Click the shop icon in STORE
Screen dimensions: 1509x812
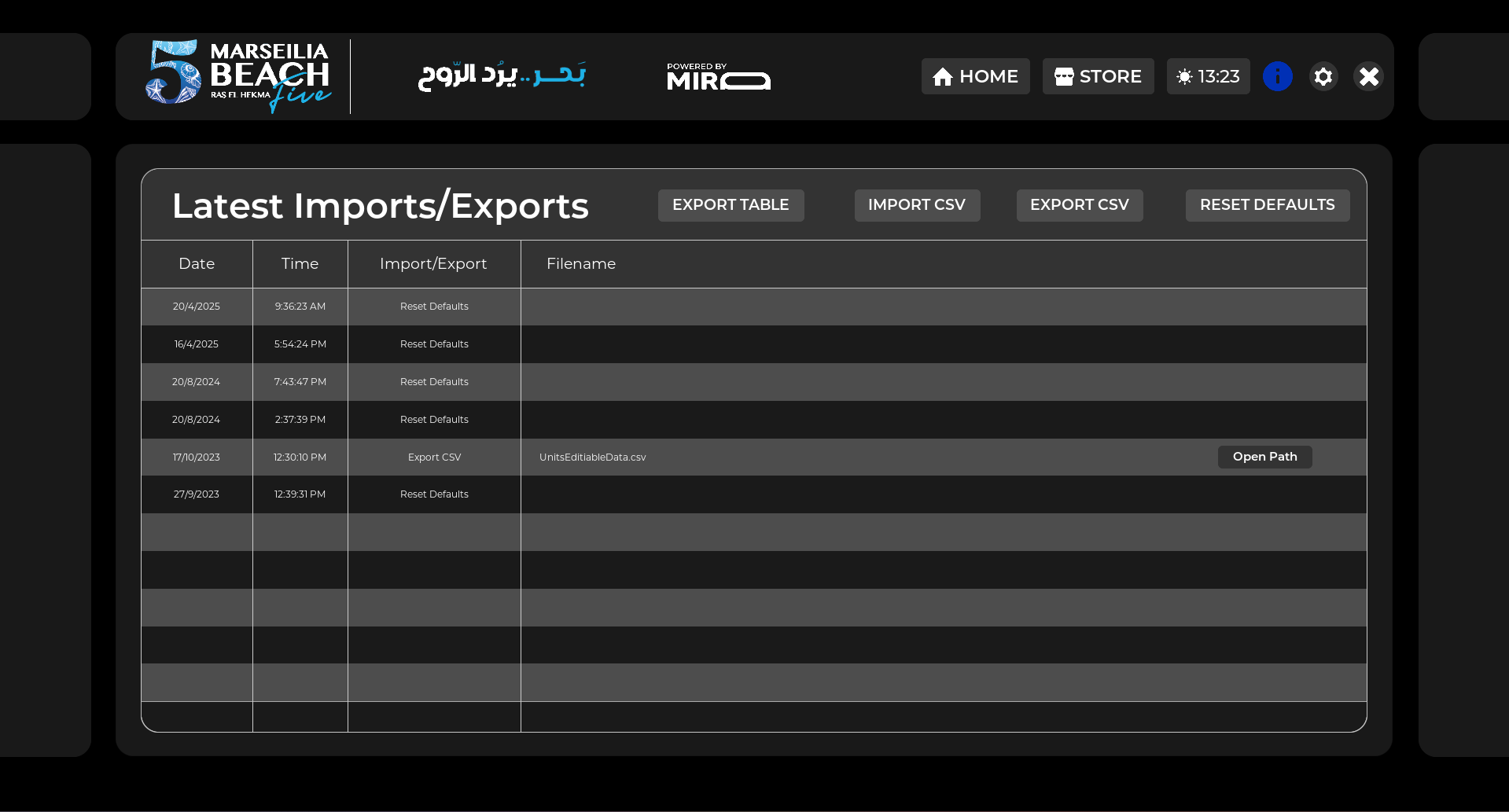point(1064,77)
